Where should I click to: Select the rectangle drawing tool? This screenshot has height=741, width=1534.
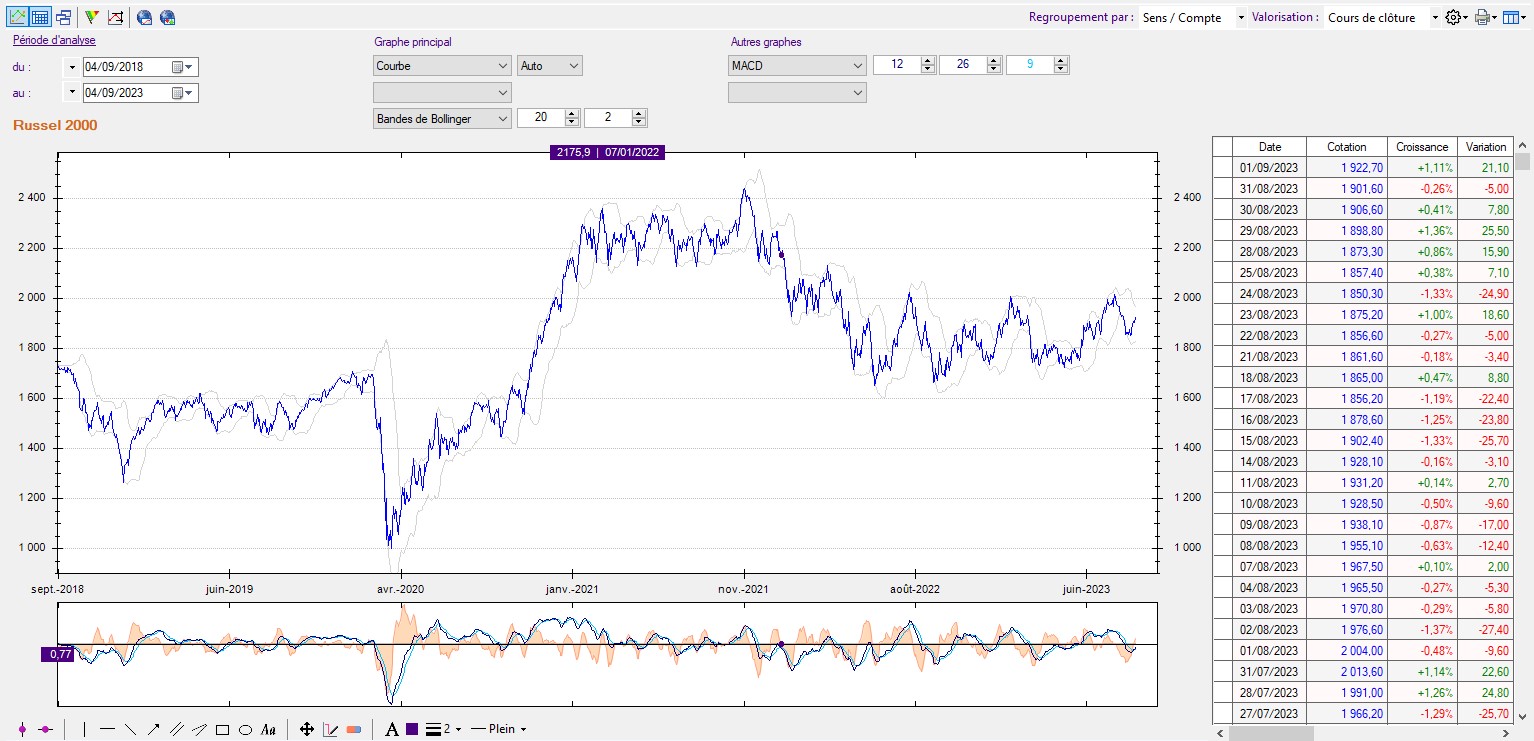222,729
